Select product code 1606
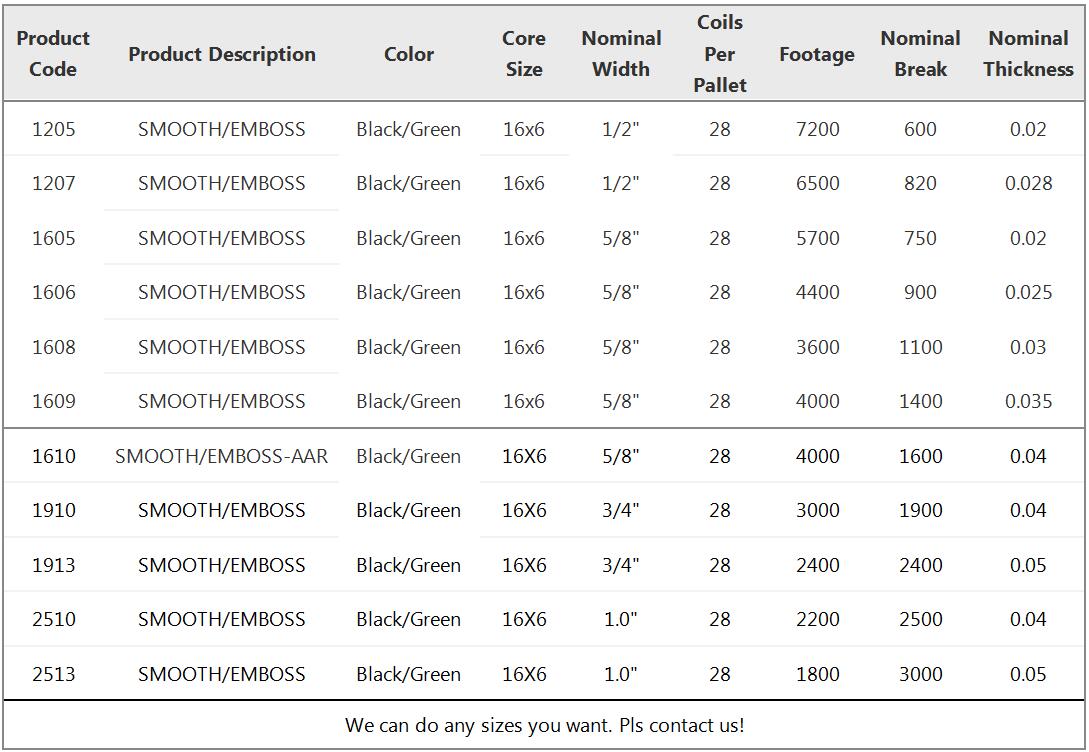This screenshot has height=752, width=1089. pos(53,292)
